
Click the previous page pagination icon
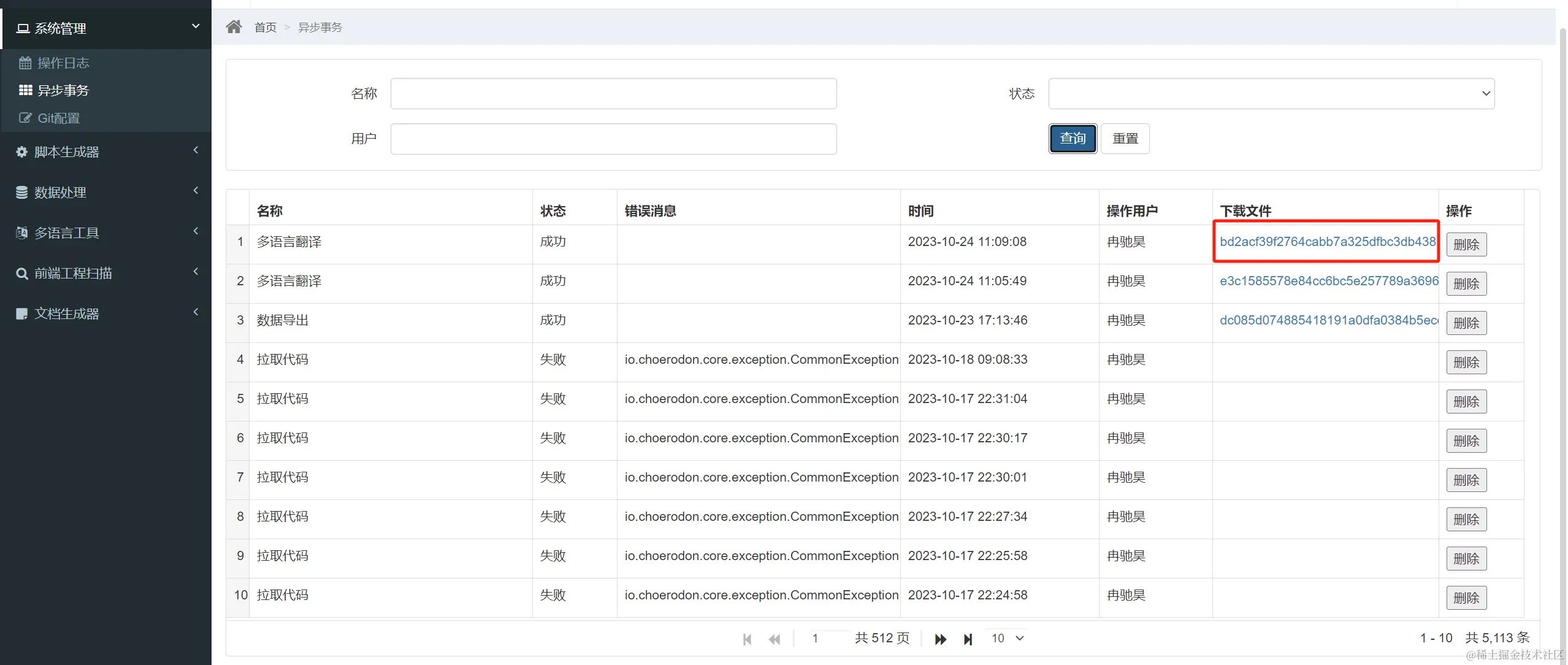774,639
